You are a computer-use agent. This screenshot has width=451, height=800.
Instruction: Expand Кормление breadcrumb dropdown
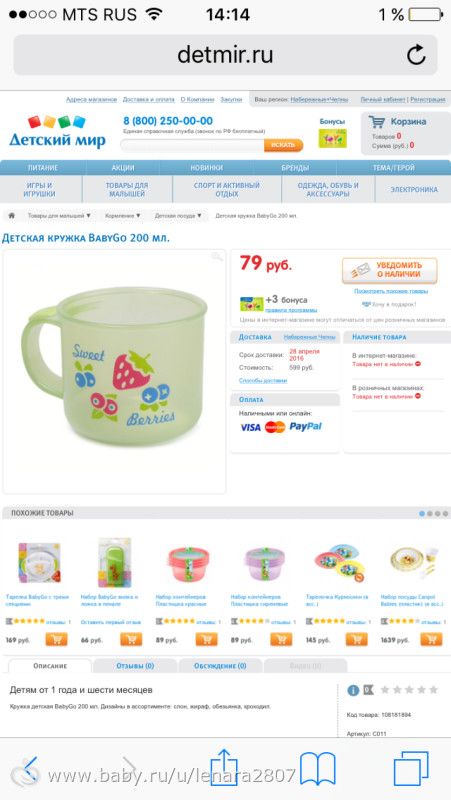[x=122, y=216]
